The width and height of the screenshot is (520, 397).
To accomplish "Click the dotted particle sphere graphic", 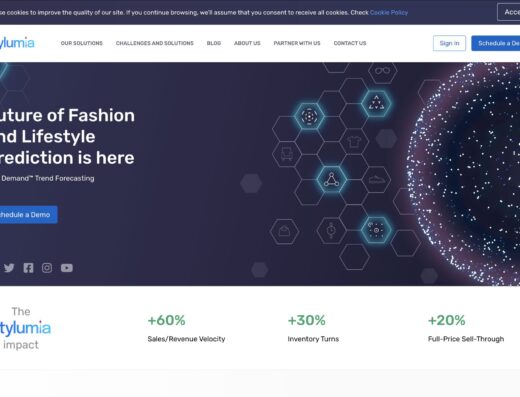I will (x=464, y=174).
